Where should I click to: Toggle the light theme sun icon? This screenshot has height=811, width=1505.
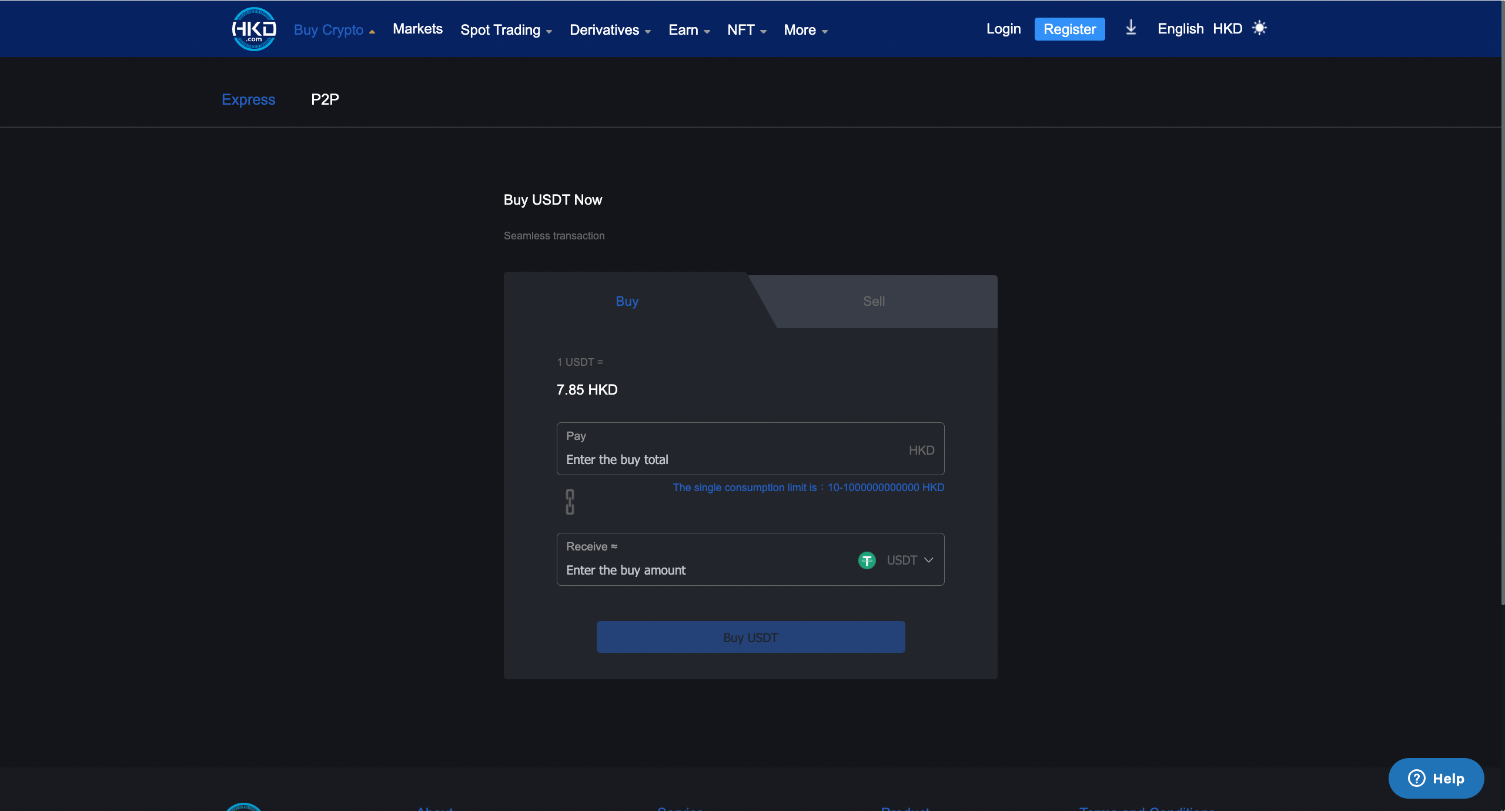pos(1259,28)
